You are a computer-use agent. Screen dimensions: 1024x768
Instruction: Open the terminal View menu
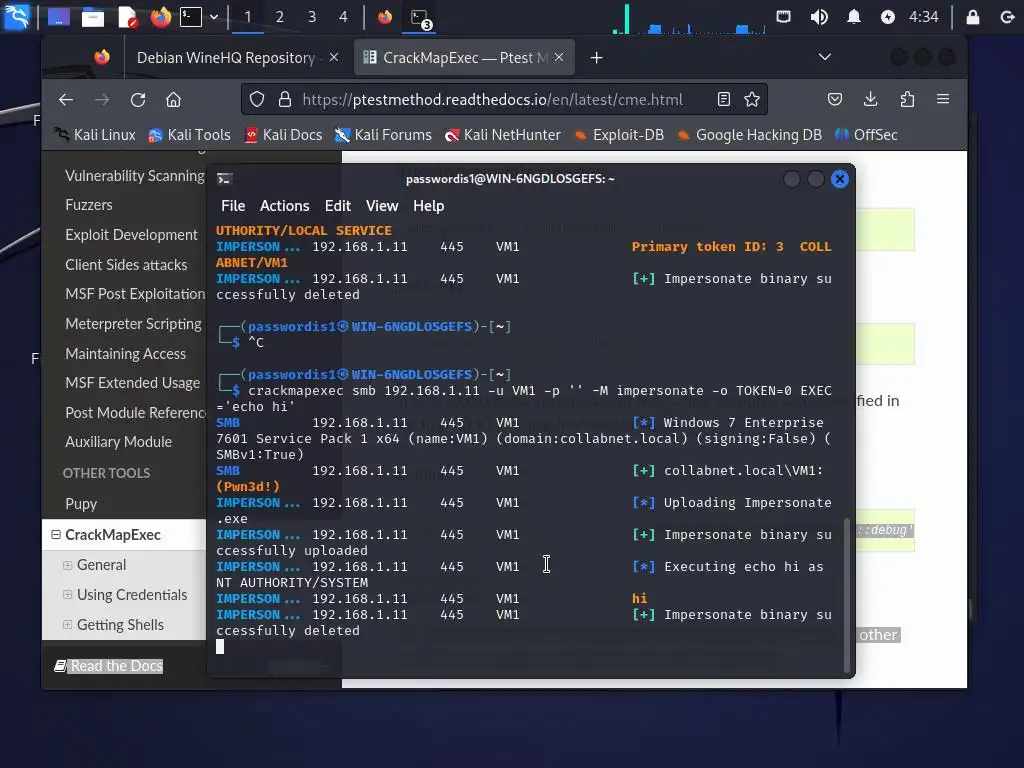382,206
